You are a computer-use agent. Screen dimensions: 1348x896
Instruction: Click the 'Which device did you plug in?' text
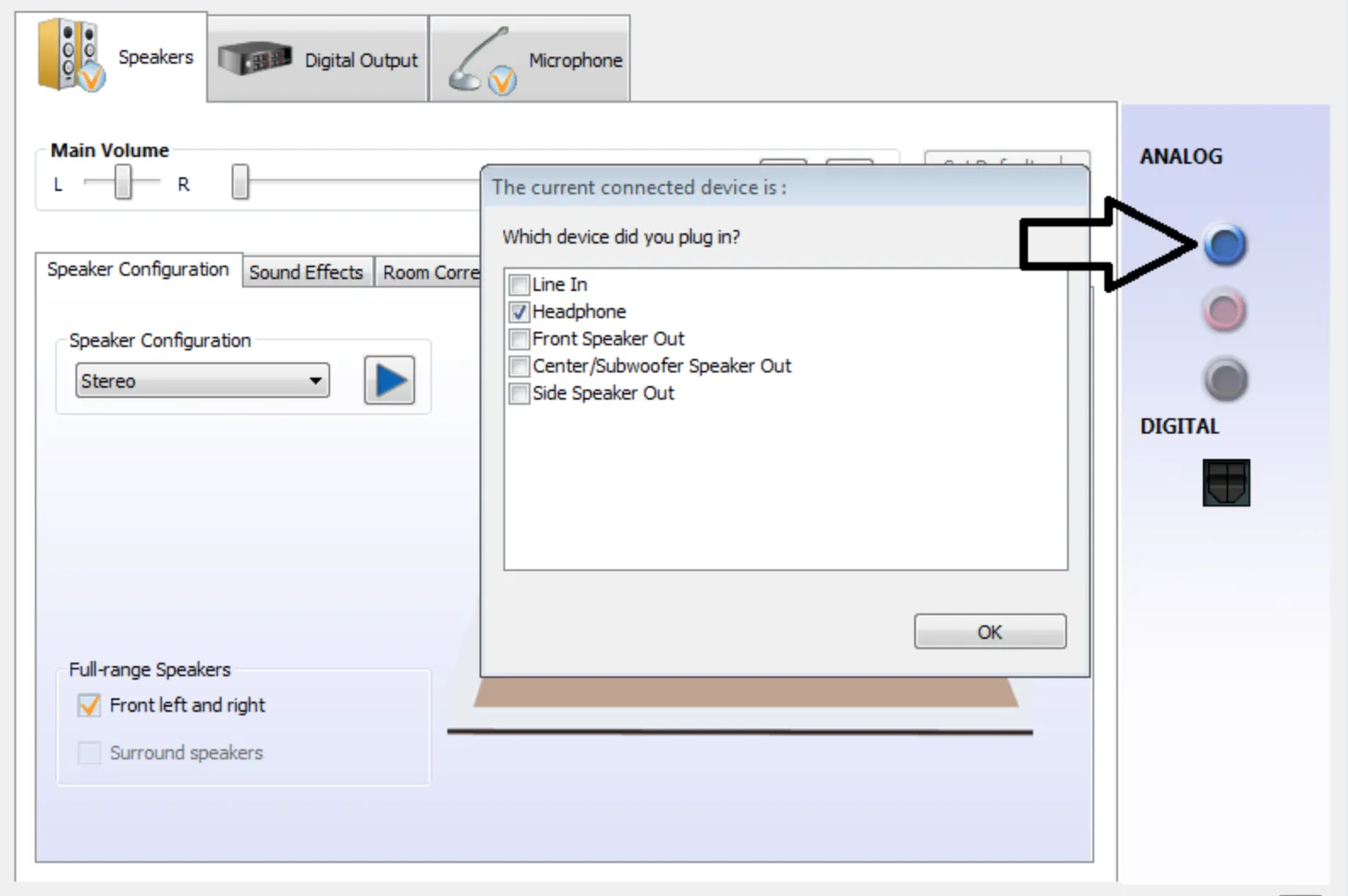[621, 237]
